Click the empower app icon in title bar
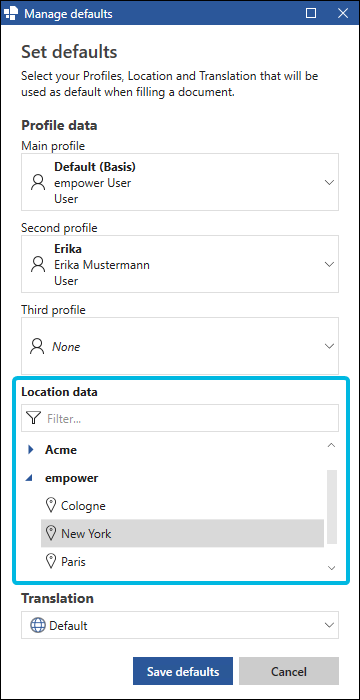This screenshot has height=700, width=360. point(10,13)
